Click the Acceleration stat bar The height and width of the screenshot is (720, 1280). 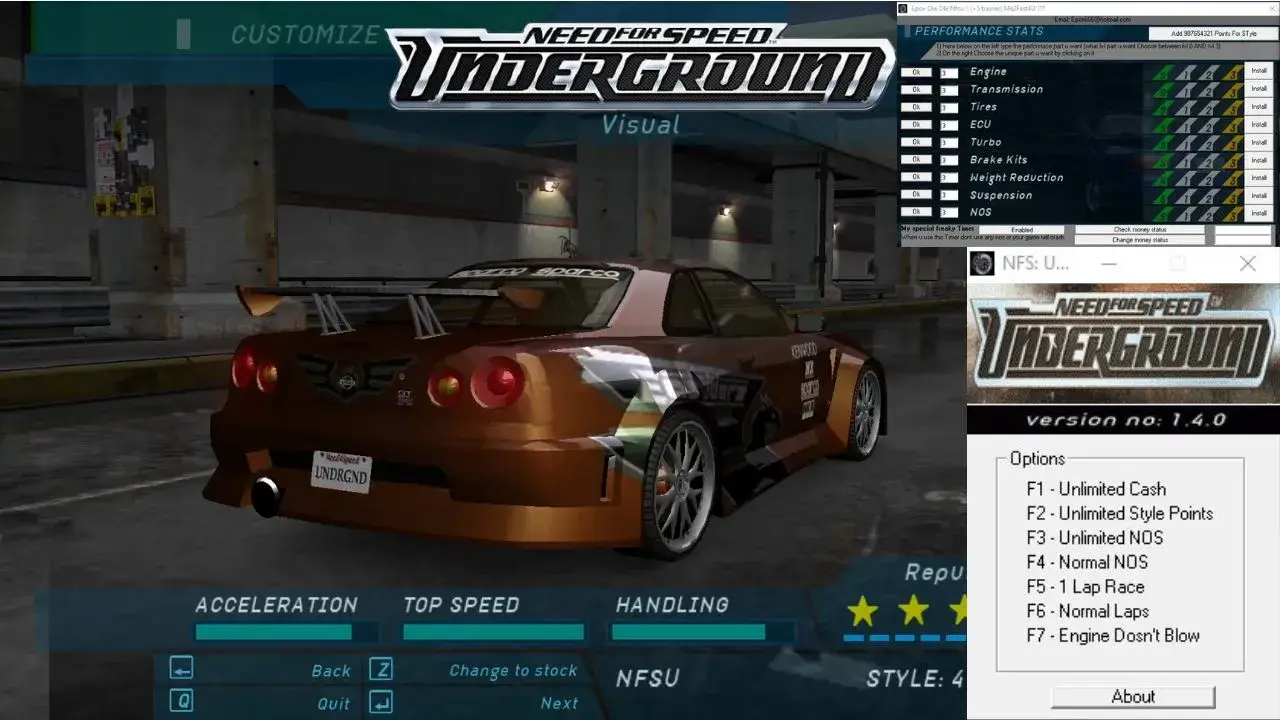click(286, 632)
